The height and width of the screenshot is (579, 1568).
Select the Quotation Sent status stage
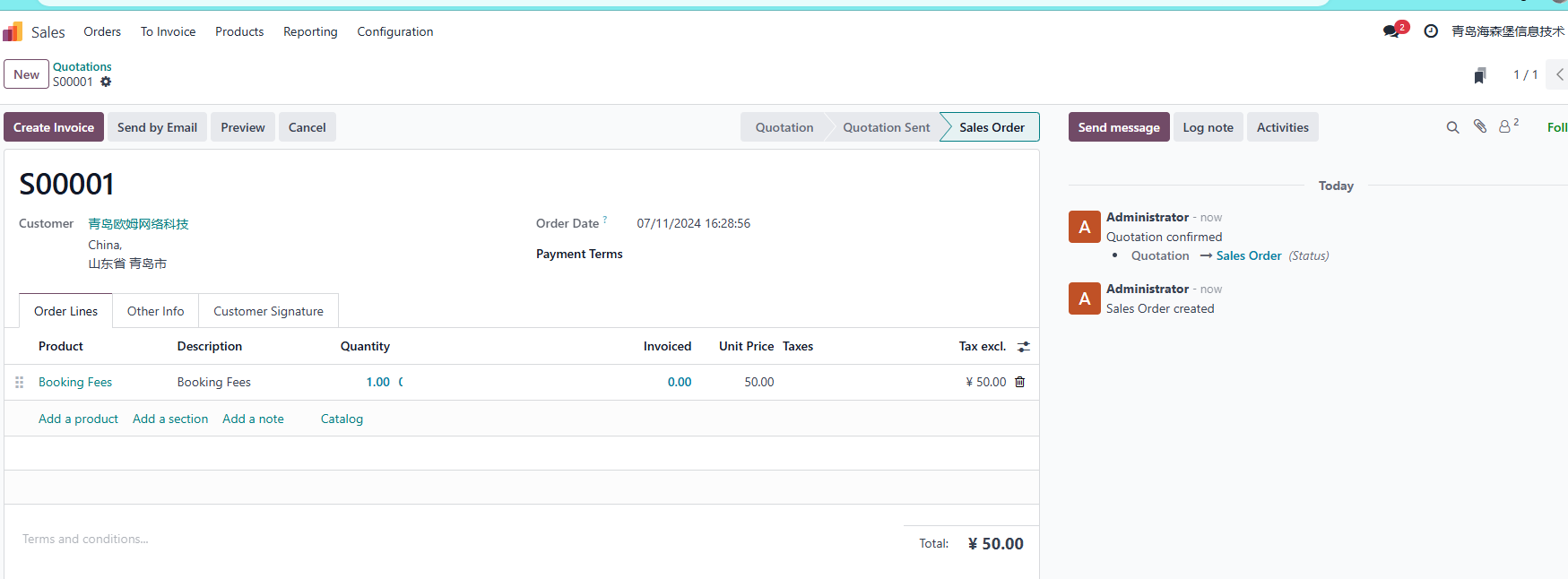[x=886, y=127]
